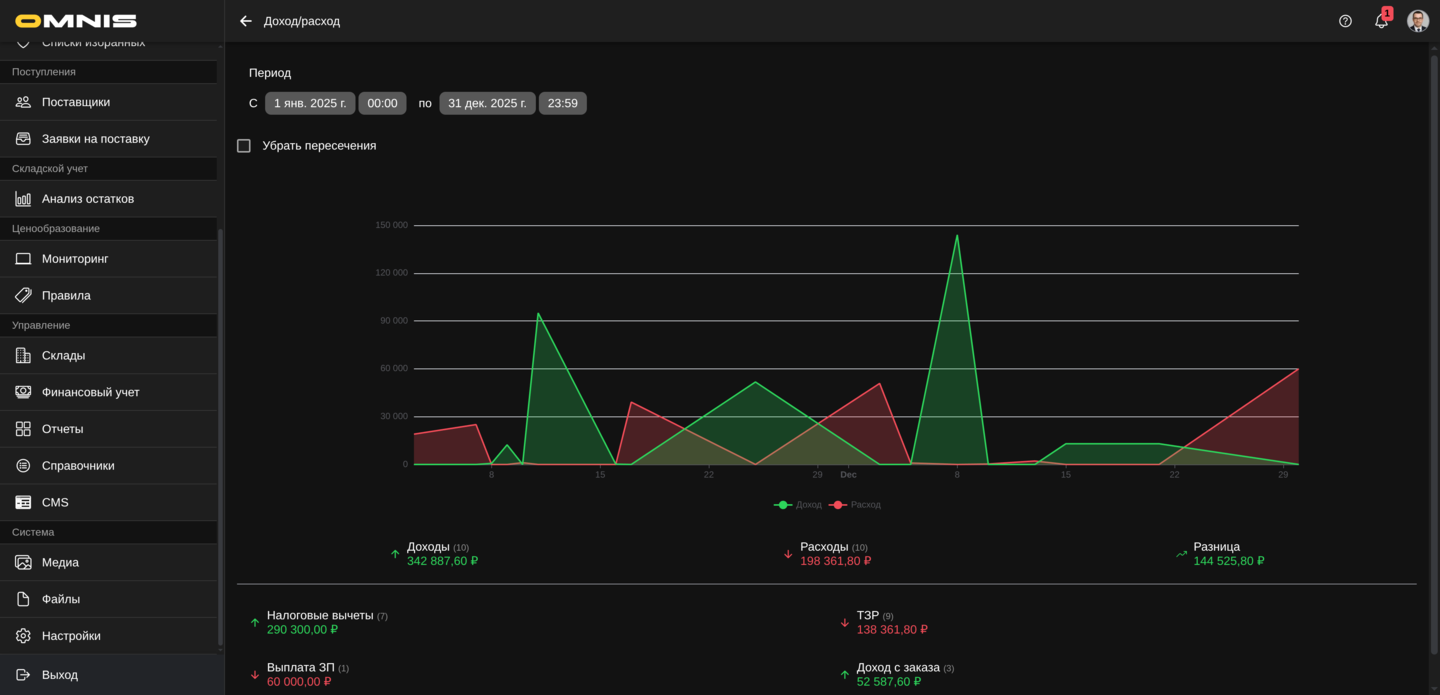Click the Анализ остатков chart icon
The width and height of the screenshot is (1440, 695).
pyautogui.click(x=23, y=199)
